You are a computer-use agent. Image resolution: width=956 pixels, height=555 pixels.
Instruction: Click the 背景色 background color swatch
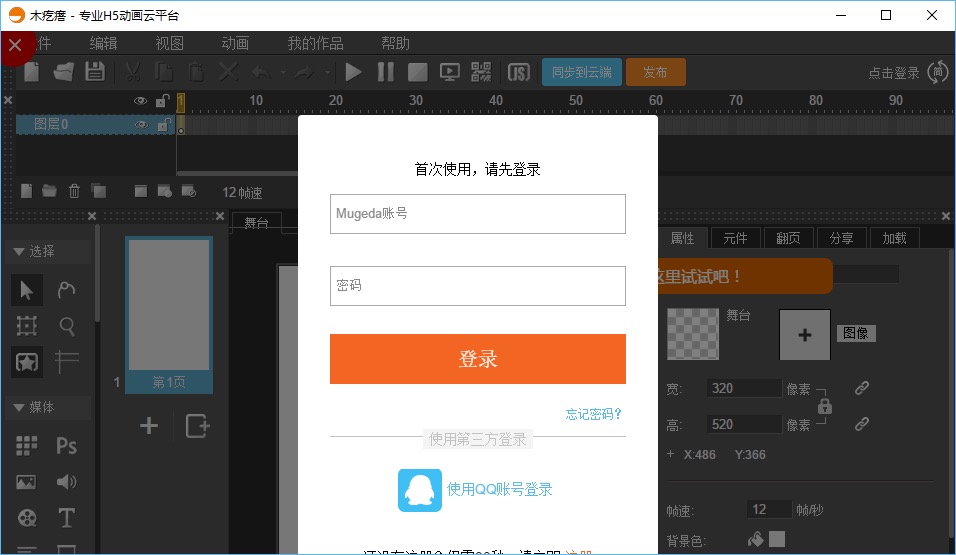pos(777,539)
